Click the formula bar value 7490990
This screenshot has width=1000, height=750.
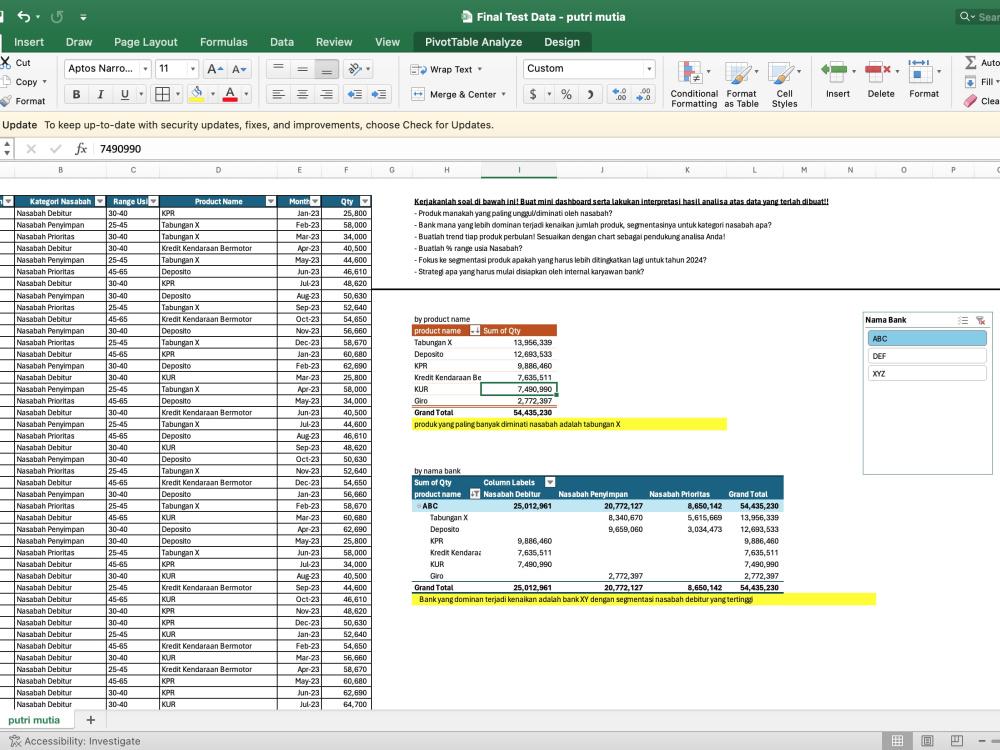[121, 149]
